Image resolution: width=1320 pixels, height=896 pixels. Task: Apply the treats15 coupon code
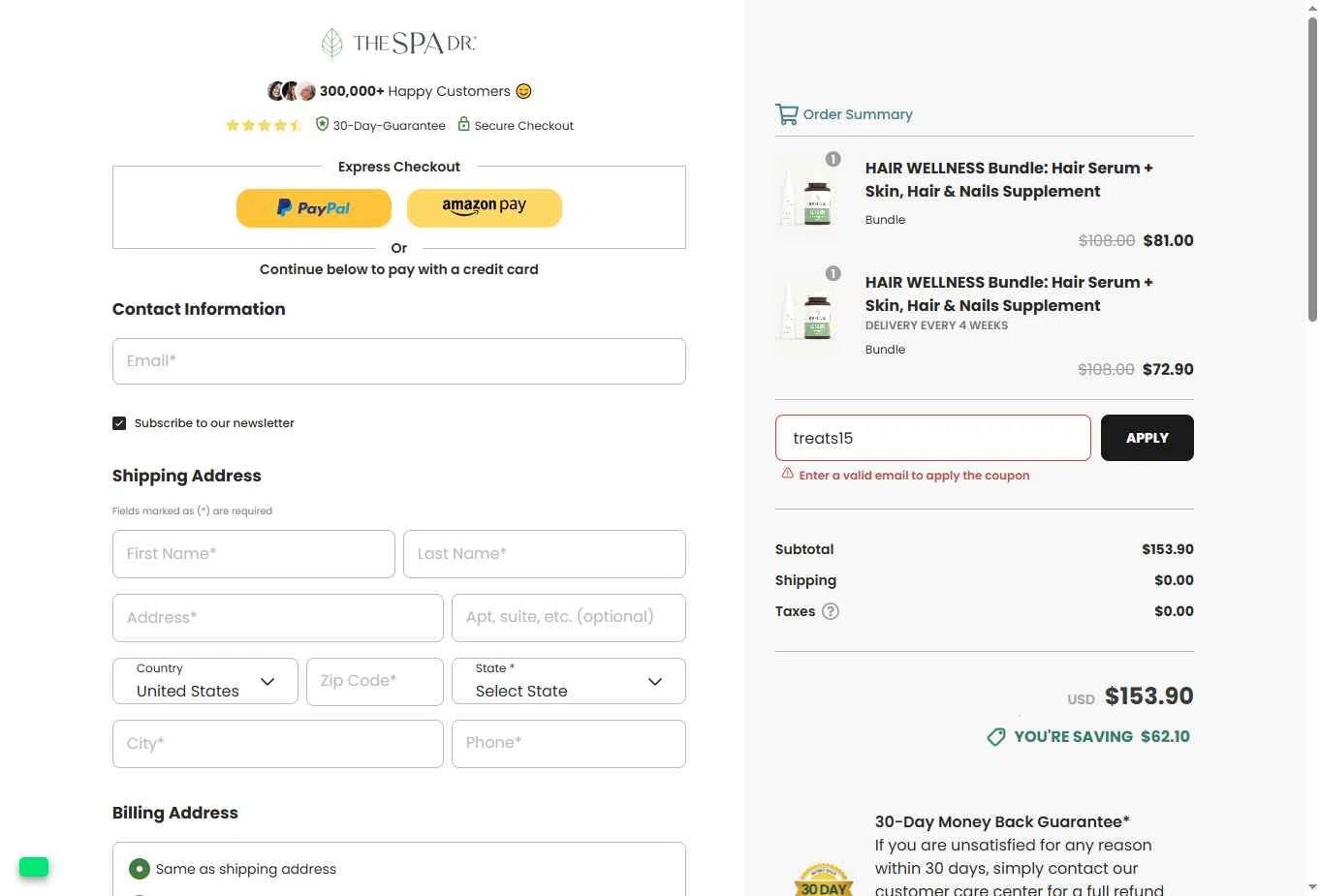(x=1147, y=438)
